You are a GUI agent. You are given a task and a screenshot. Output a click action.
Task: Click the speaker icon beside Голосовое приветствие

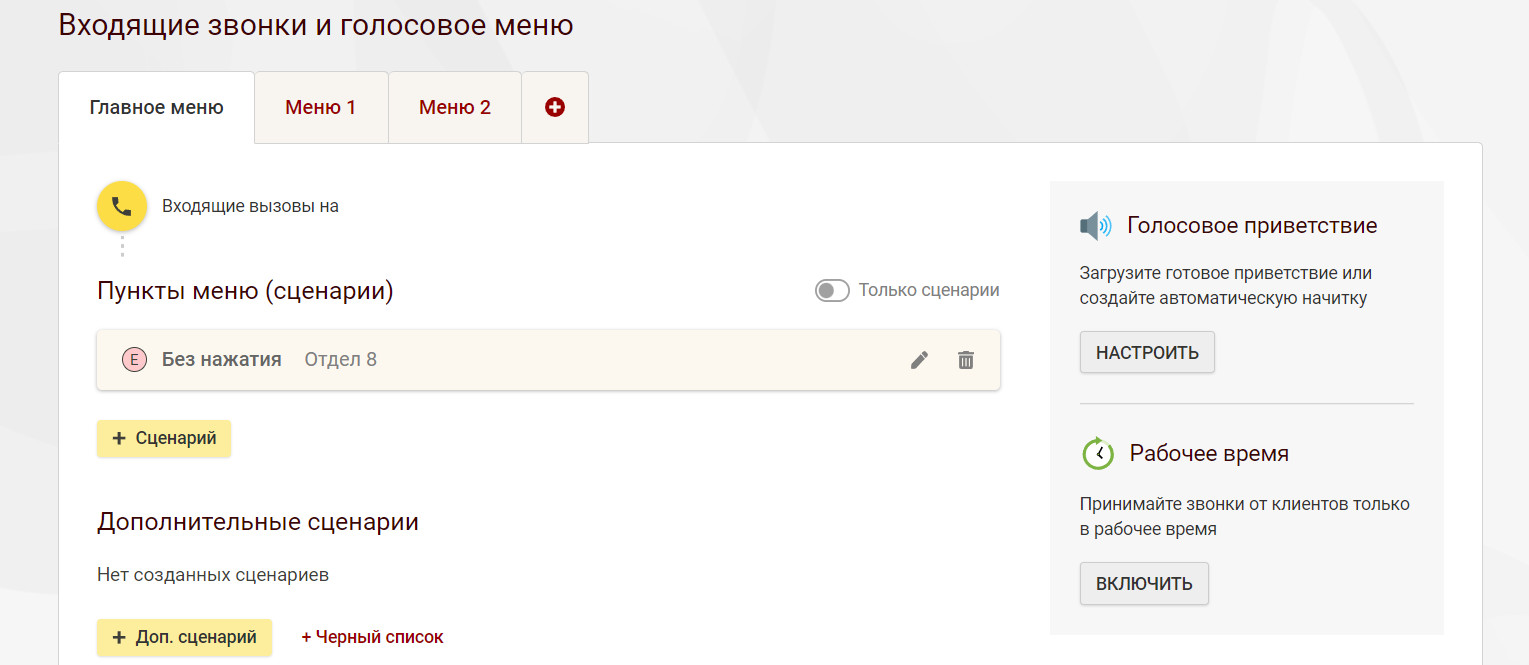pos(1096,226)
